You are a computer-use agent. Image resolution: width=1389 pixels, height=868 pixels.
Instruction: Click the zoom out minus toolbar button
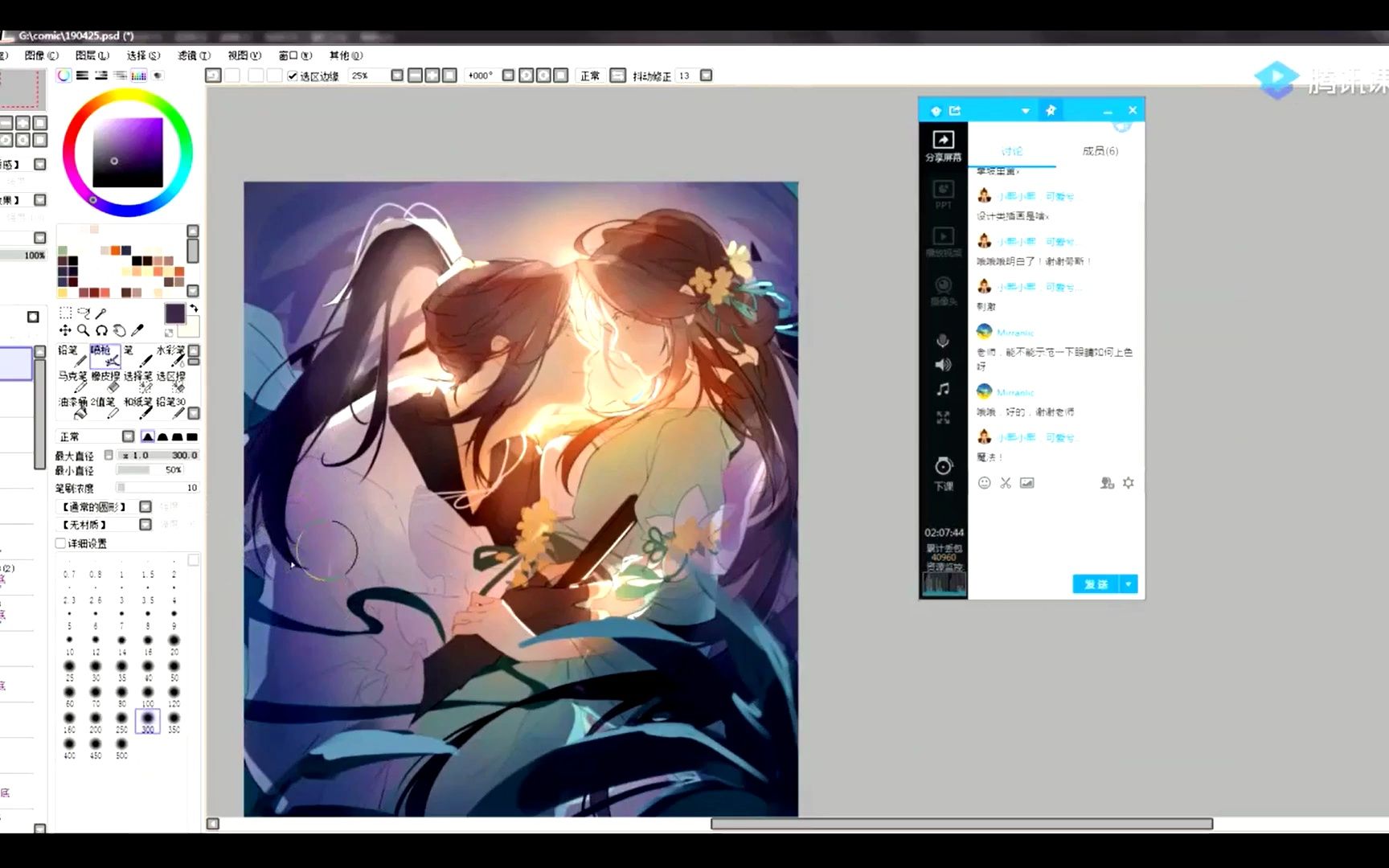[x=415, y=76]
